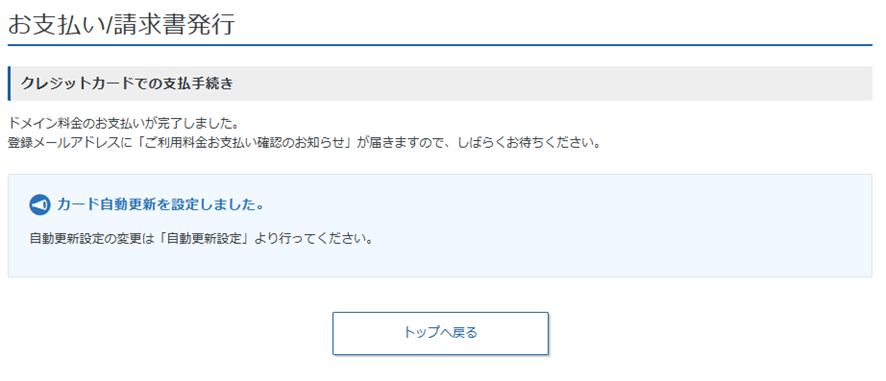886x381 pixels.
Task: Click the クレジットカードでの支払手続き section heading
Action: (x=127, y=84)
